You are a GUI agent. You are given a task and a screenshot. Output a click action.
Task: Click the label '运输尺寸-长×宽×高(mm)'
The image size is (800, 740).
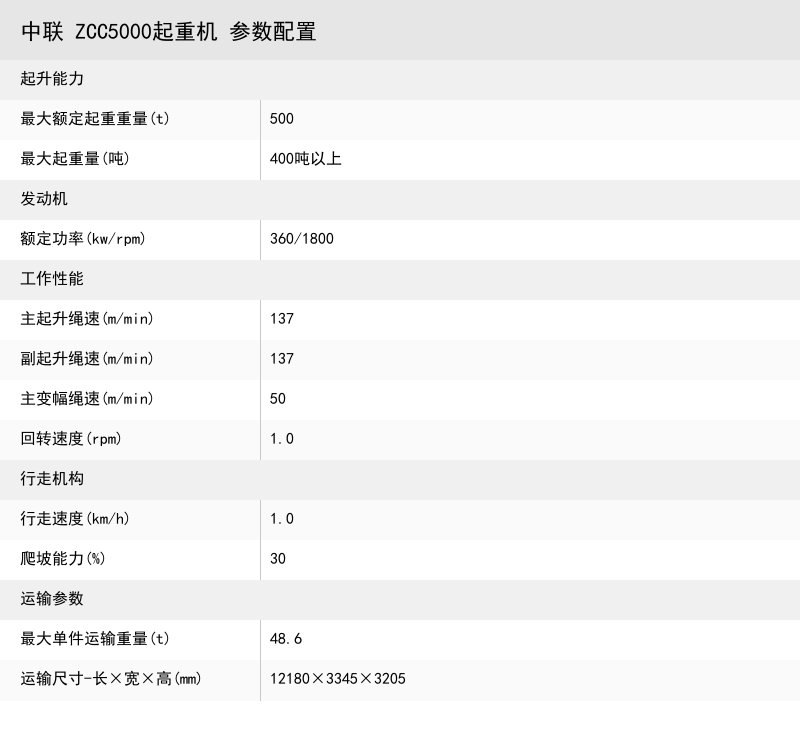(111, 679)
